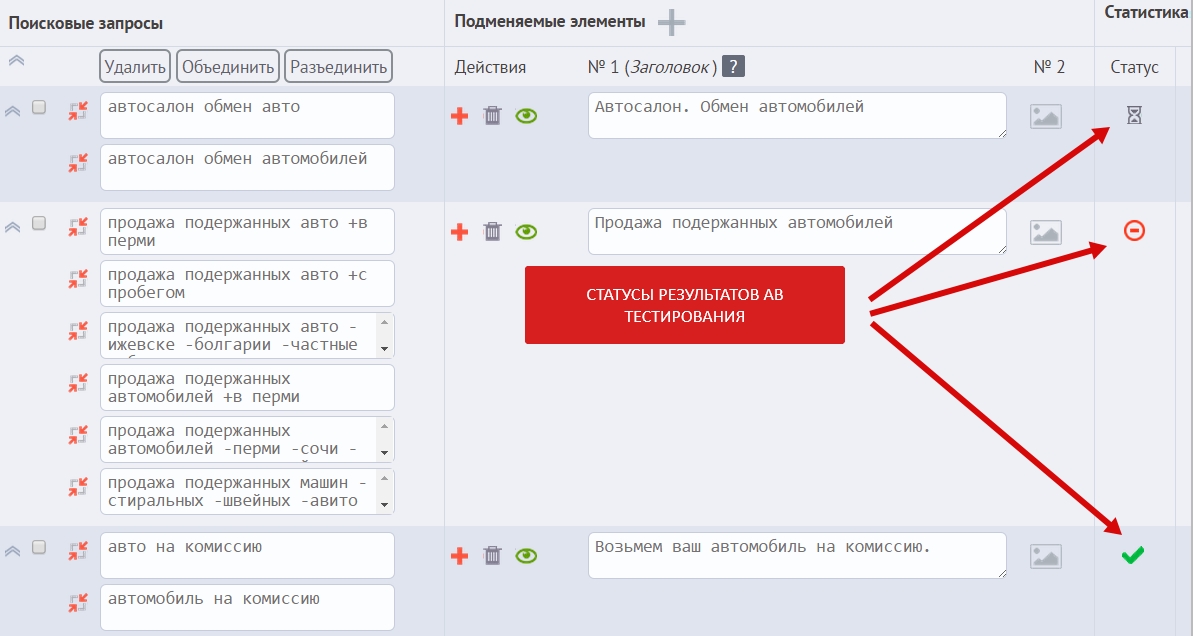Click the 'Статистика' column header
The width and height of the screenshot is (1193, 636).
tap(1146, 12)
